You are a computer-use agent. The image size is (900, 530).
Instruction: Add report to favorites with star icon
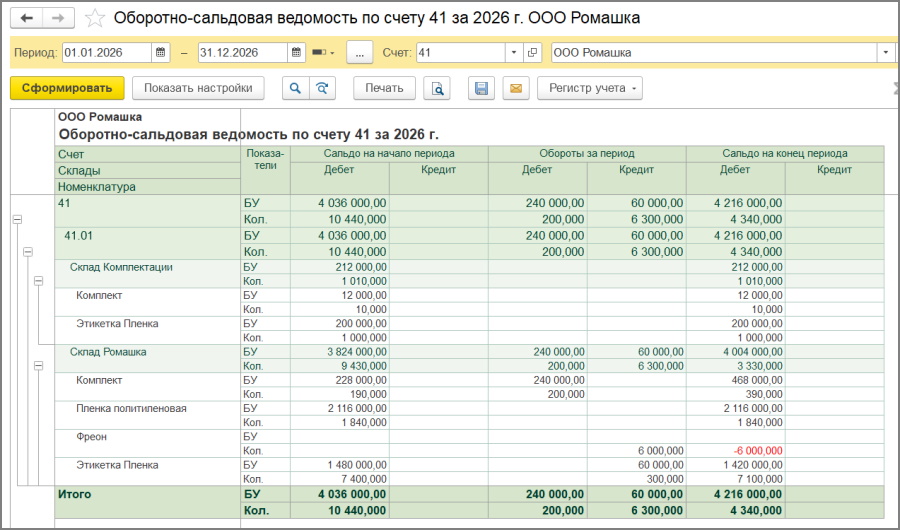94,18
